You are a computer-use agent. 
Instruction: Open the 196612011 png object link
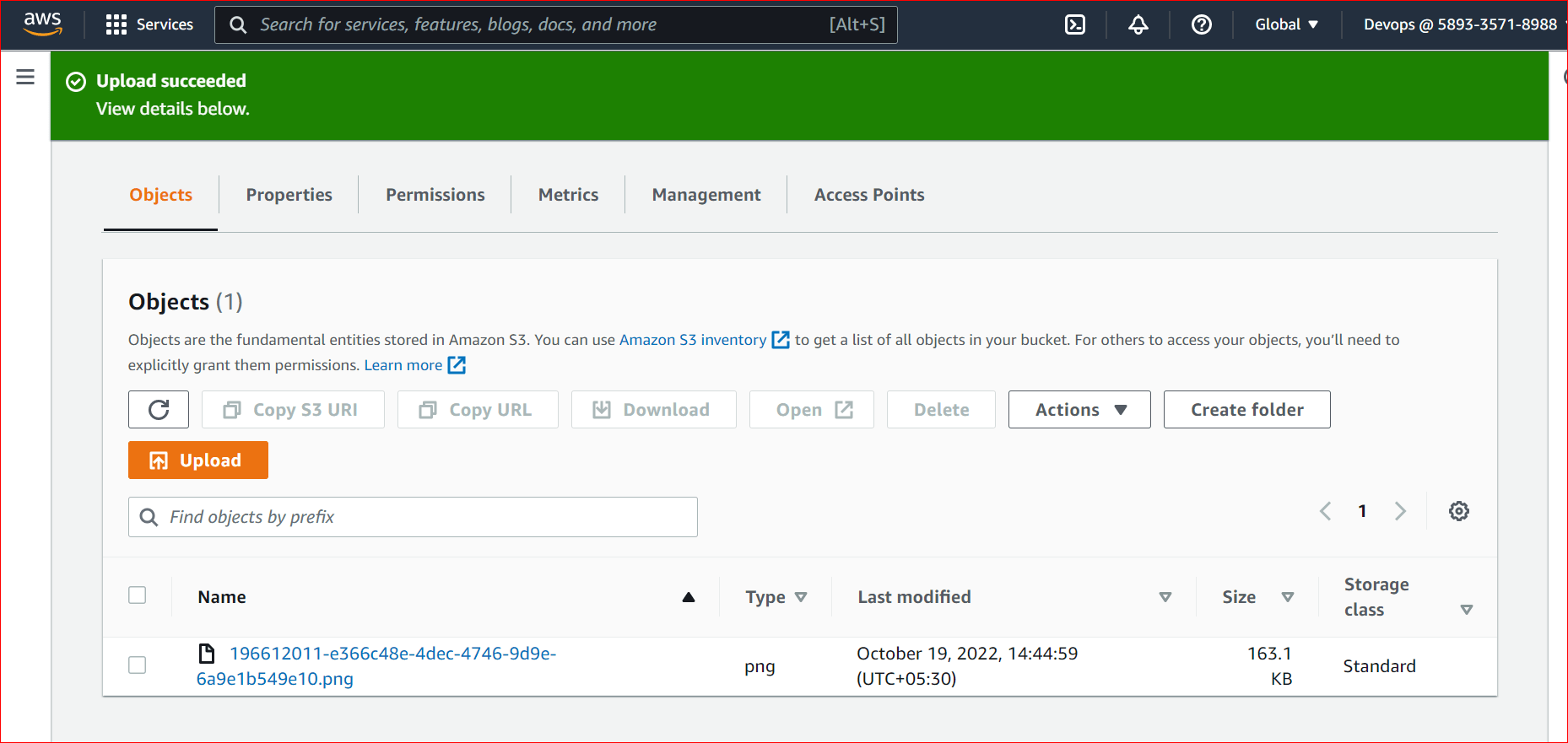coord(376,666)
